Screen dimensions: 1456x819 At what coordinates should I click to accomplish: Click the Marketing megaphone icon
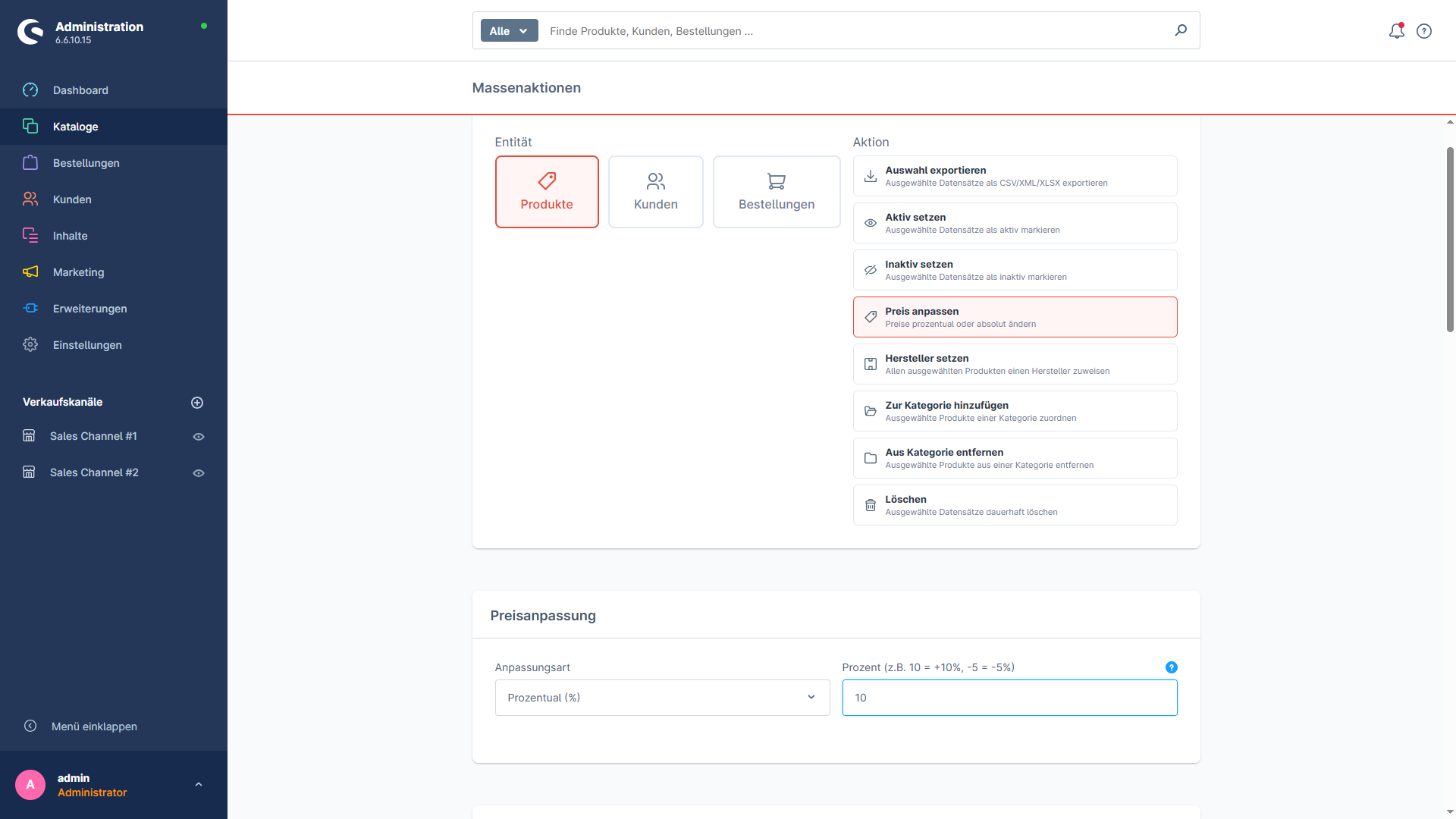30,272
